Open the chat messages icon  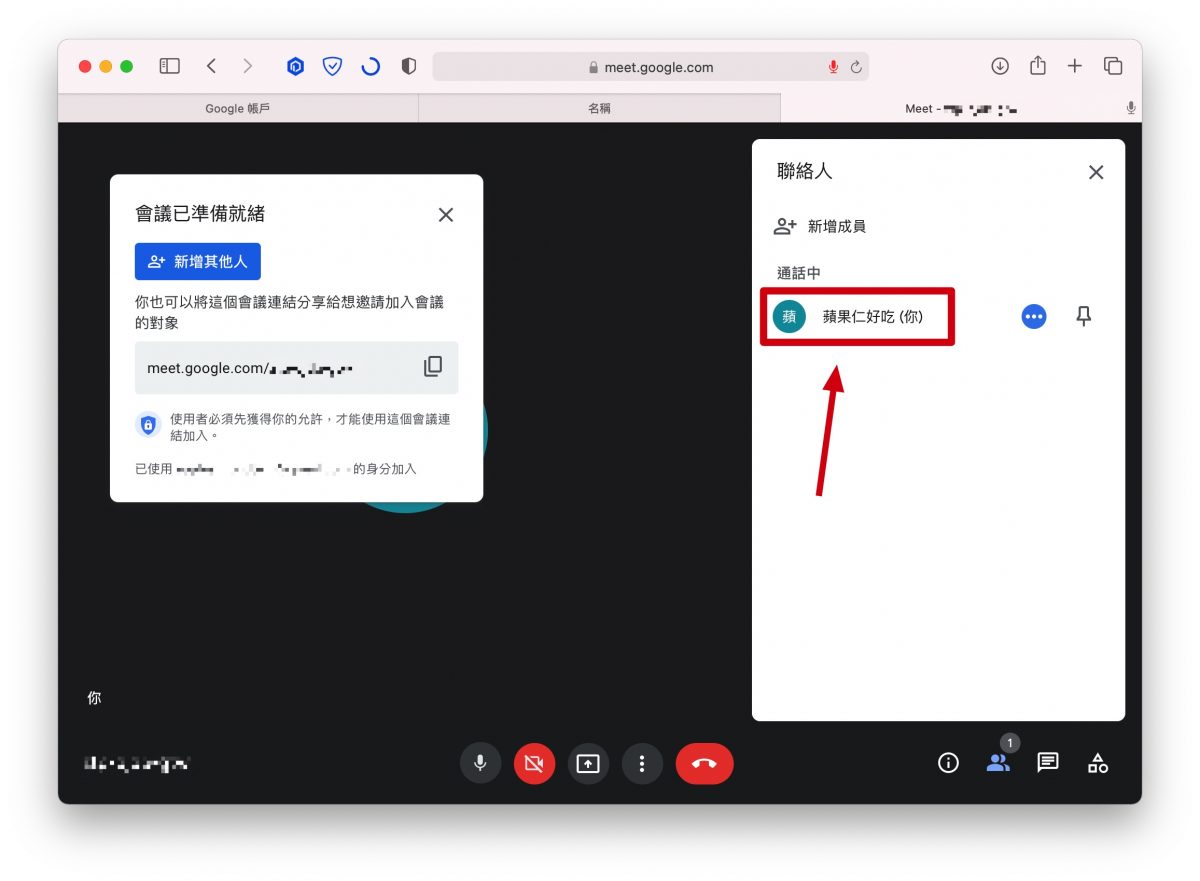coord(1047,763)
